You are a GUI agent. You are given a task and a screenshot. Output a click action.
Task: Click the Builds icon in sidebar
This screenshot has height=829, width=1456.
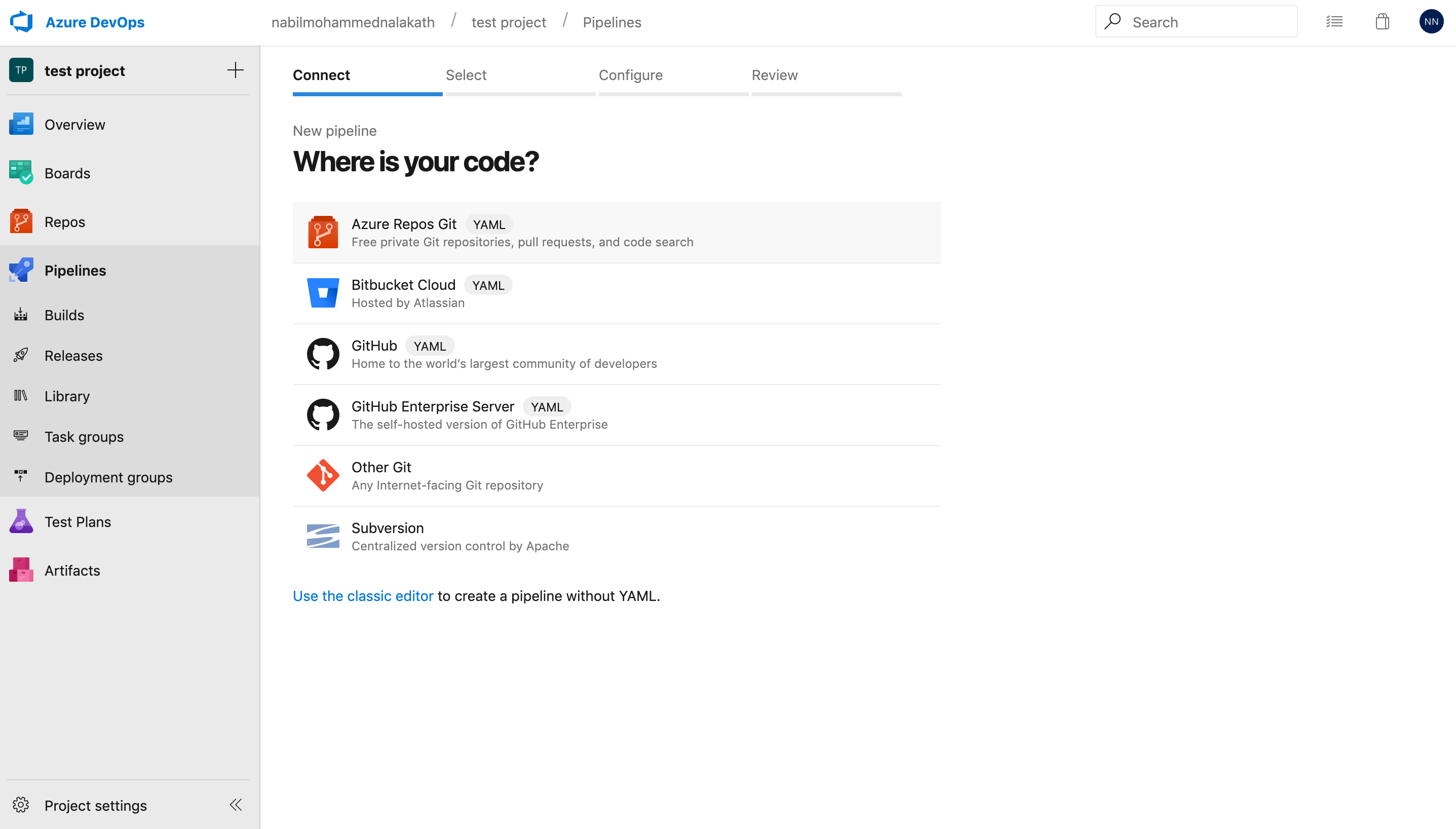point(20,314)
